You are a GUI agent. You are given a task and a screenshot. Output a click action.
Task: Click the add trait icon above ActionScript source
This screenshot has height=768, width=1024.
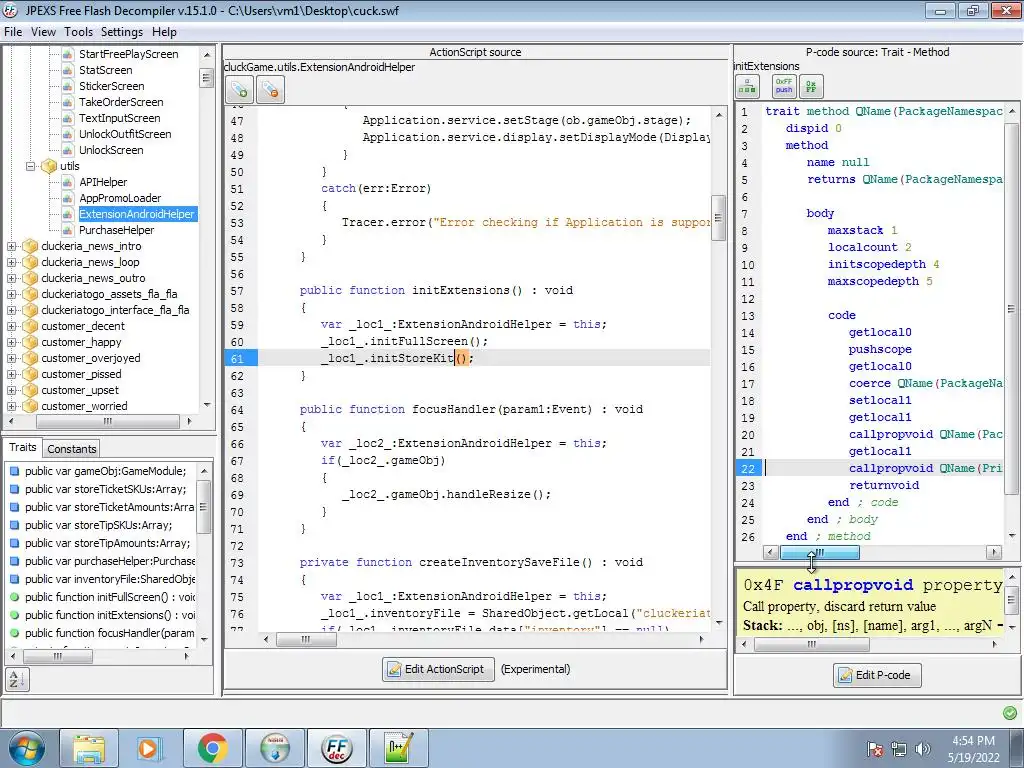coord(239,89)
